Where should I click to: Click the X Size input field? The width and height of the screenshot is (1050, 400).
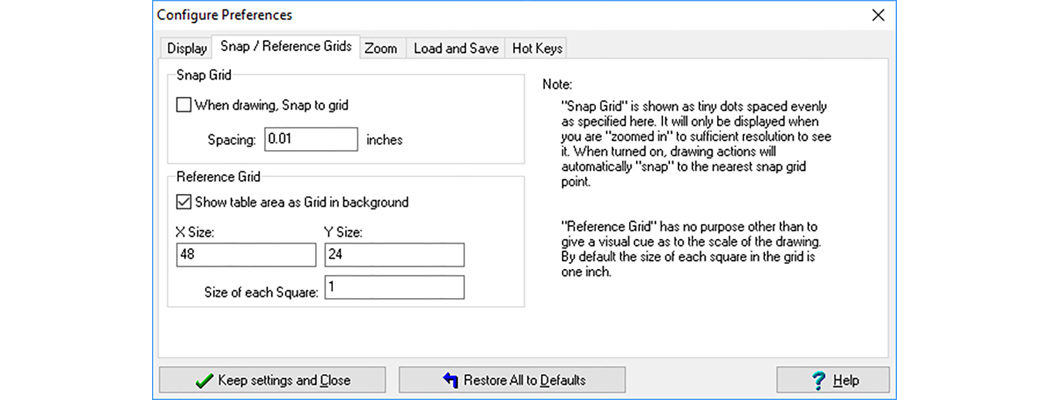coord(245,255)
